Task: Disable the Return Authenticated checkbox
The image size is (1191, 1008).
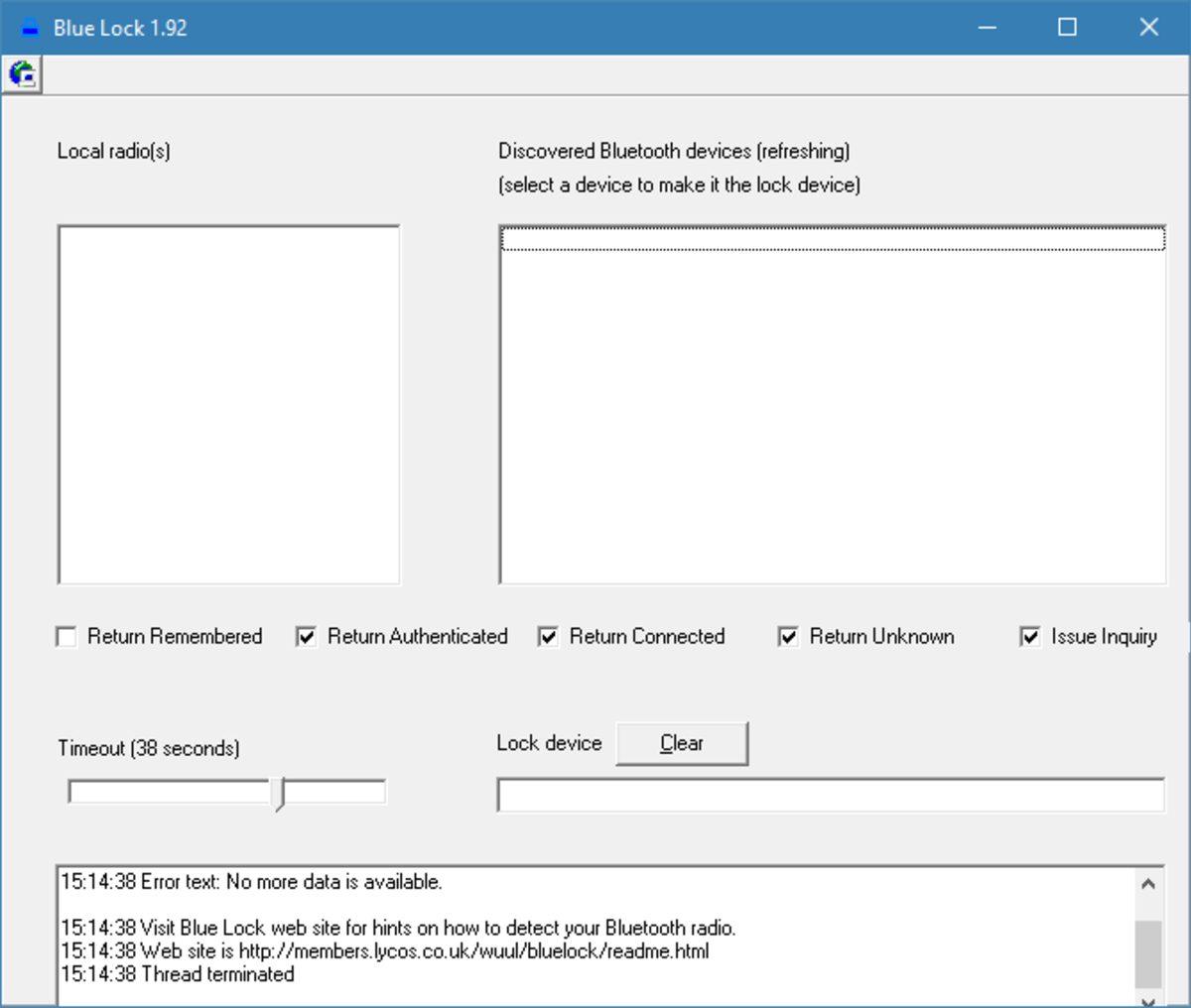Action: [x=308, y=636]
